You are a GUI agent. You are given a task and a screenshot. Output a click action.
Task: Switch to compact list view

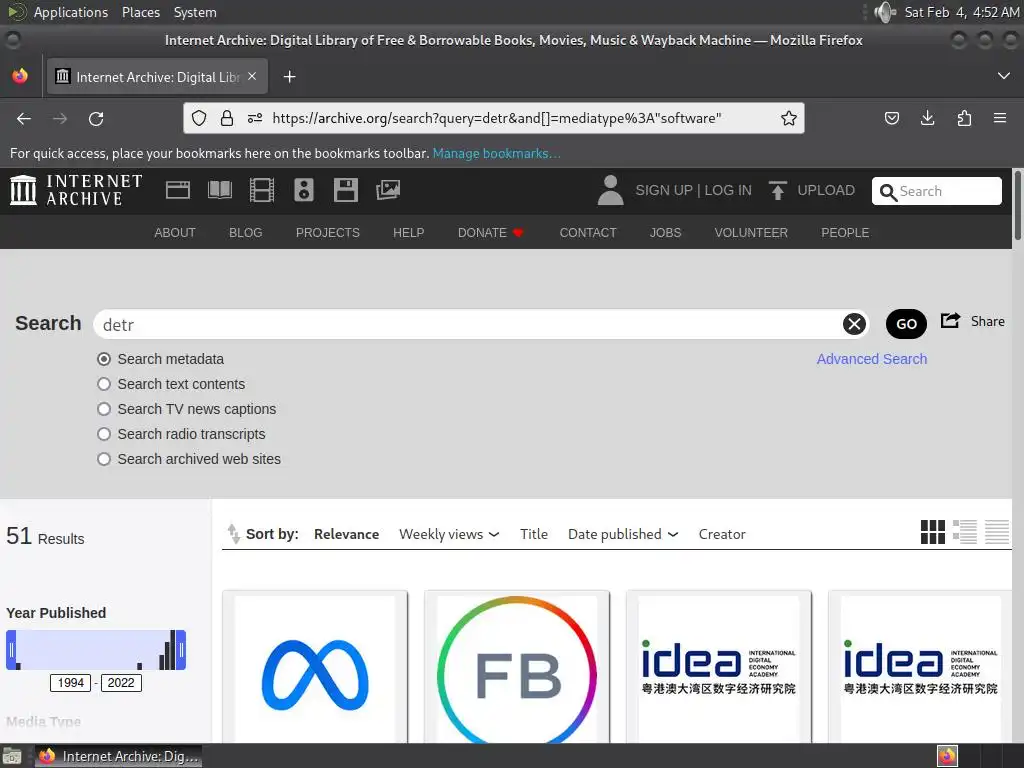click(997, 532)
